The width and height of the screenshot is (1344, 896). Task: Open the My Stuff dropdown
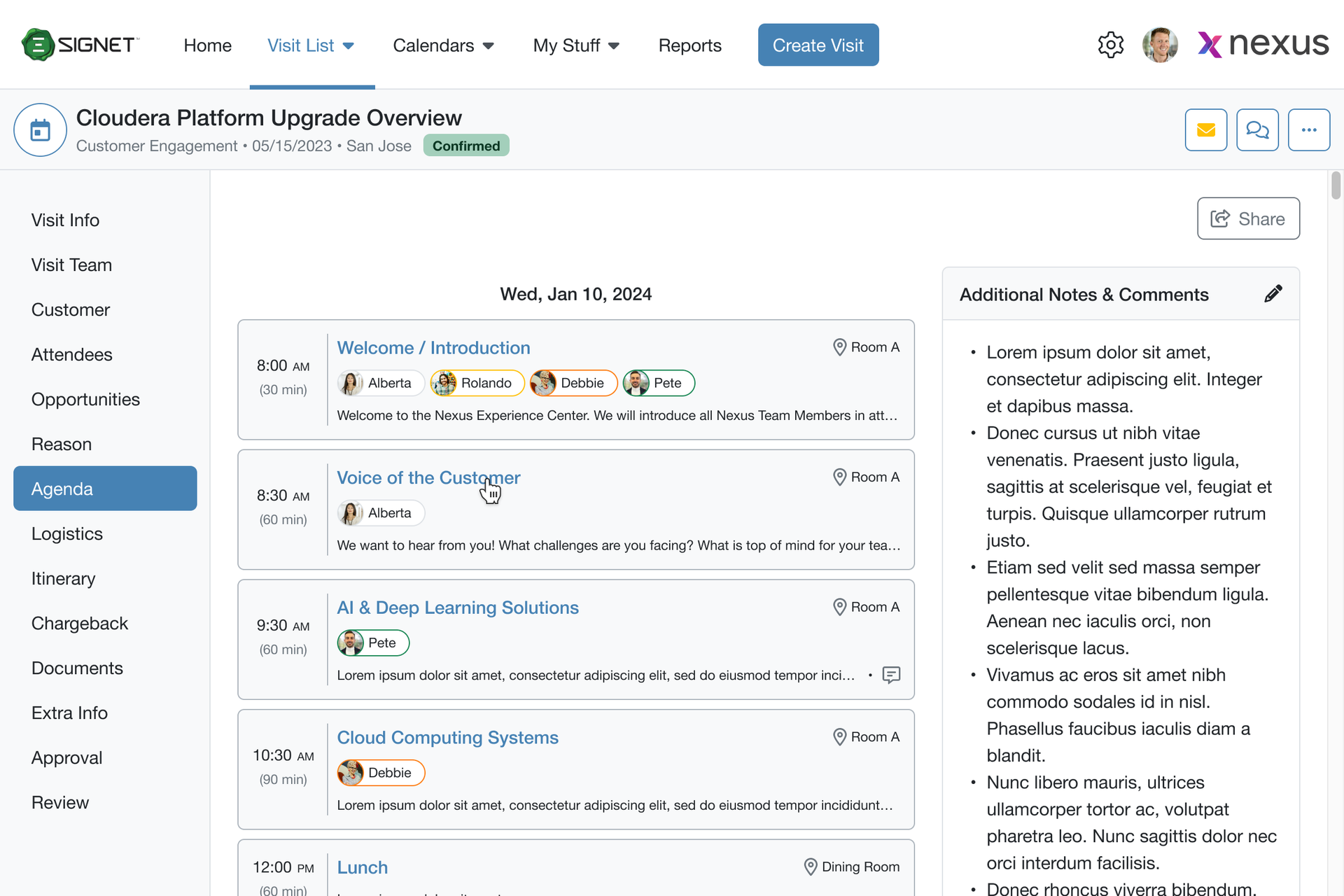click(576, 45)
